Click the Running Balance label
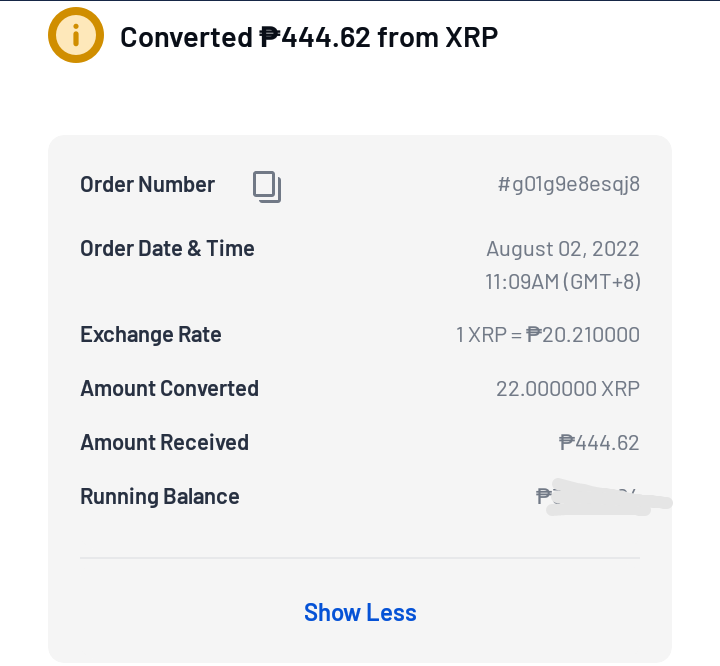This screenshot has height=666, width=720. [x=160, y=497]
